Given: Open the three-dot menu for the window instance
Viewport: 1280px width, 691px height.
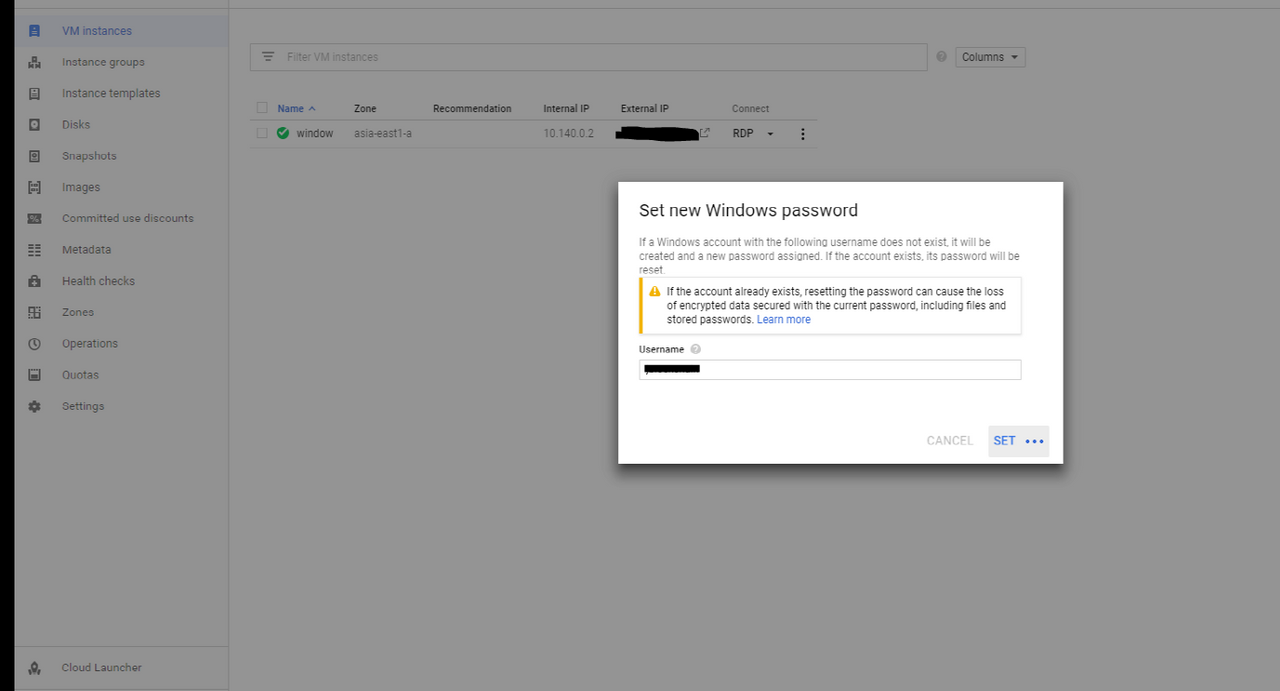Looking at the screenshot, I should [802, 134].
